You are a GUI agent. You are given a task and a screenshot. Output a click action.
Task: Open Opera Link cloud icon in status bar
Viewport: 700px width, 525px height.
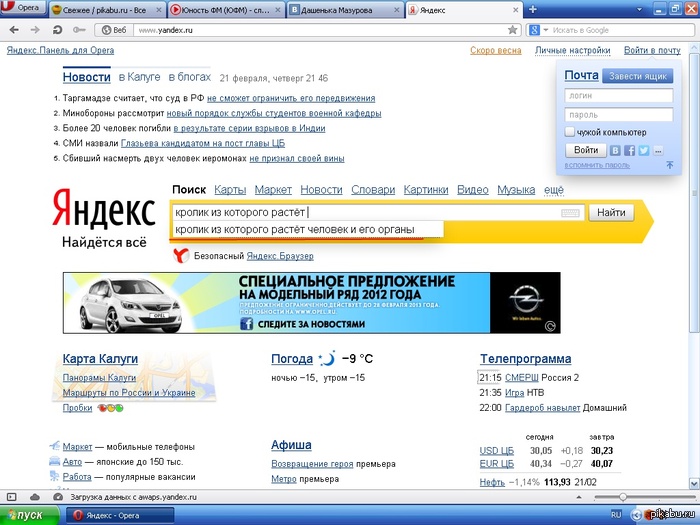point(35,497)
